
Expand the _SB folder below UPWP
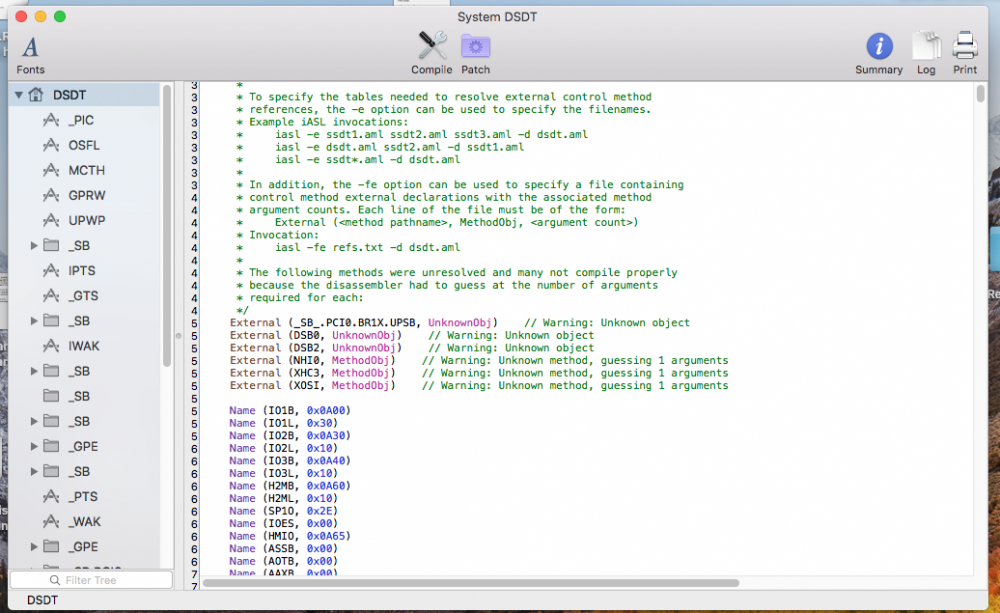point(34,246)
